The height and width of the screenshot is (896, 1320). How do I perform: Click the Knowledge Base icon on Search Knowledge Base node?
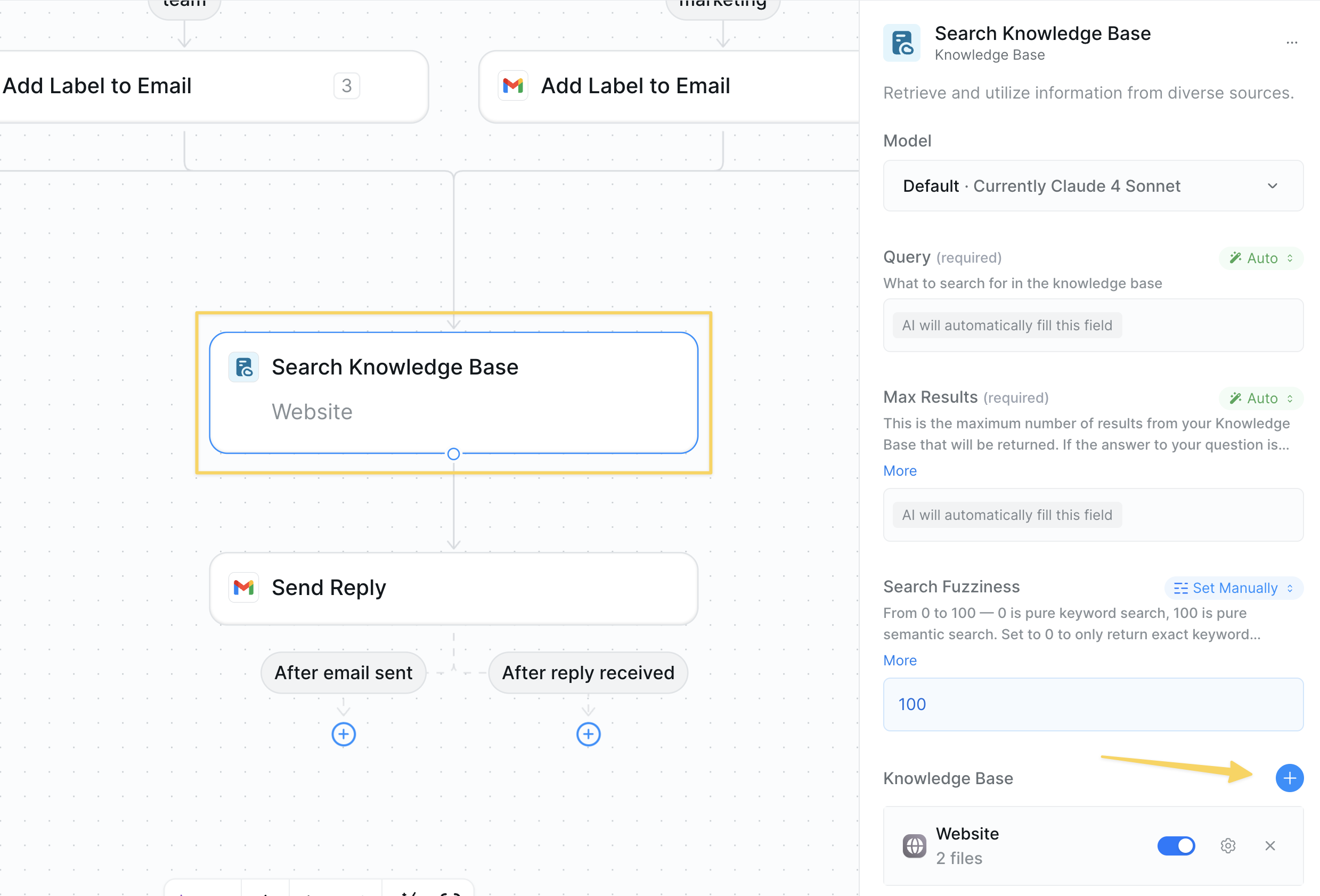tap(243, 367)
